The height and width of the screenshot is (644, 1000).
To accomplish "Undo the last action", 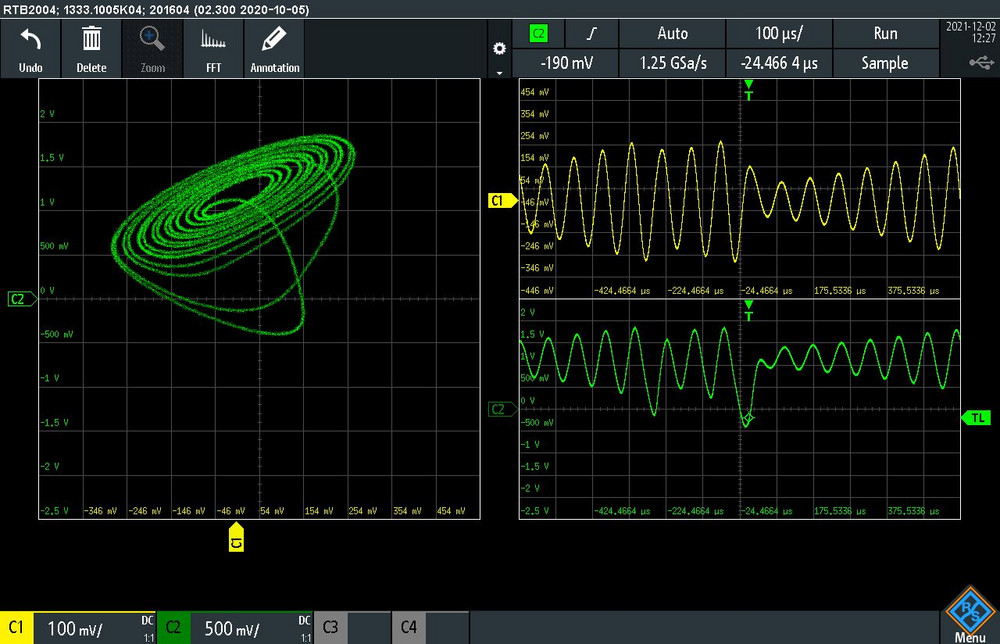I will click(x=31, y=49).
